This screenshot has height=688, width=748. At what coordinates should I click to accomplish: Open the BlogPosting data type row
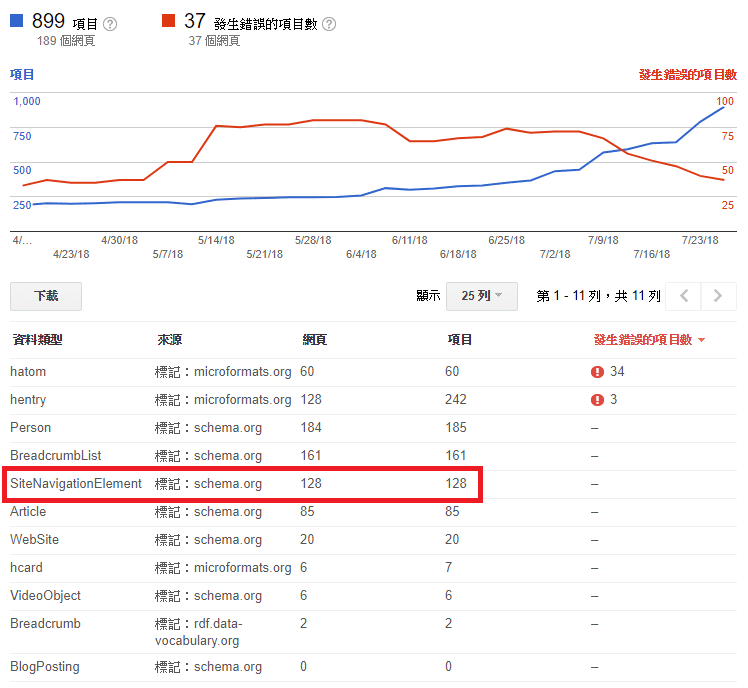(44, 667)
